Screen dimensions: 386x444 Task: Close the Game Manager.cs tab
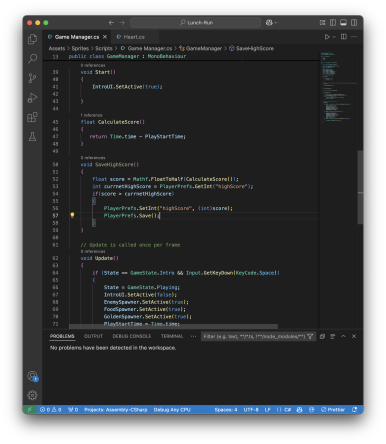tap(105, 37)
